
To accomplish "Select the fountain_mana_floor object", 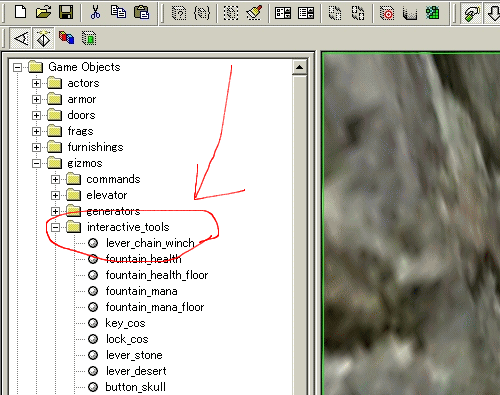I will click(155, 307).
